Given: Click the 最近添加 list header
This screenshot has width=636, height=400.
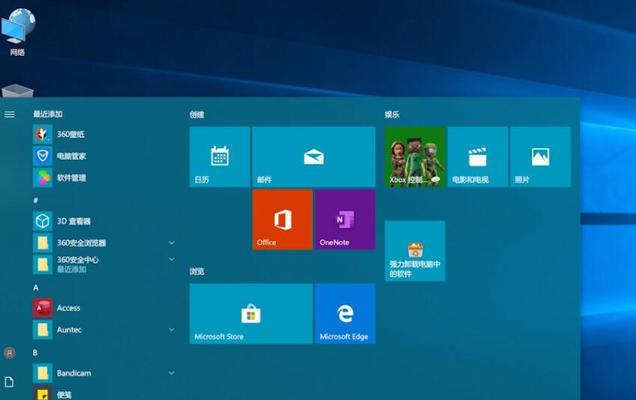Looking at the screenshot, I should pos(48,114).
